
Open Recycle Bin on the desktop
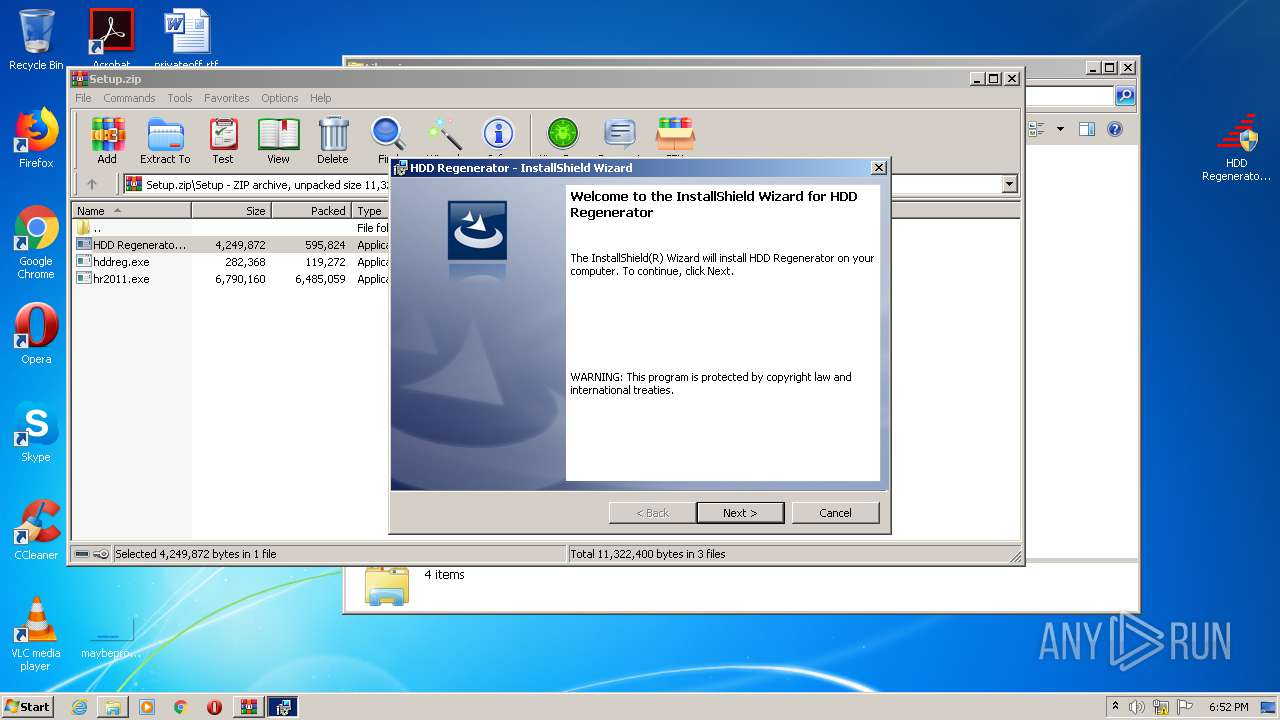pyautogui.click(x=36, y=40)
